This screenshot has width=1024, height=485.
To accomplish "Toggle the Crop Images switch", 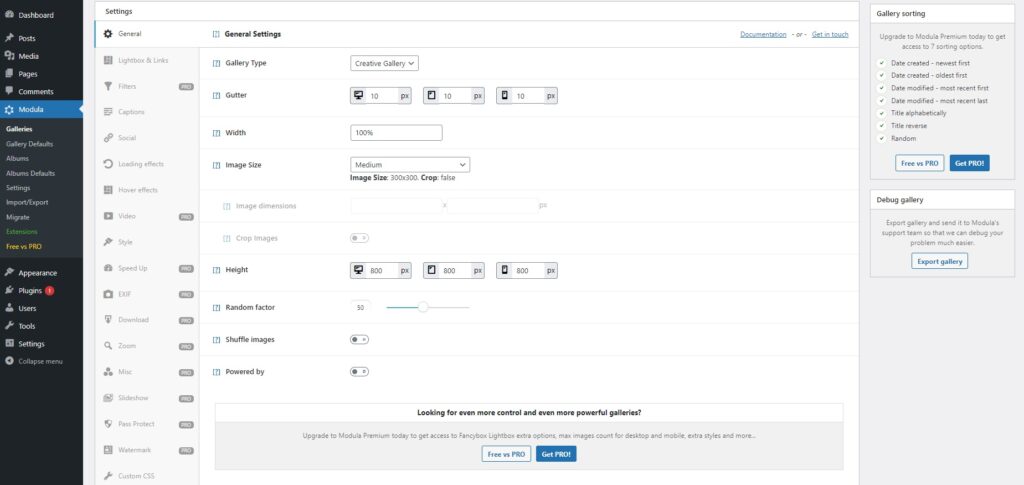I will pyautogui.click(x=359, y=238).
